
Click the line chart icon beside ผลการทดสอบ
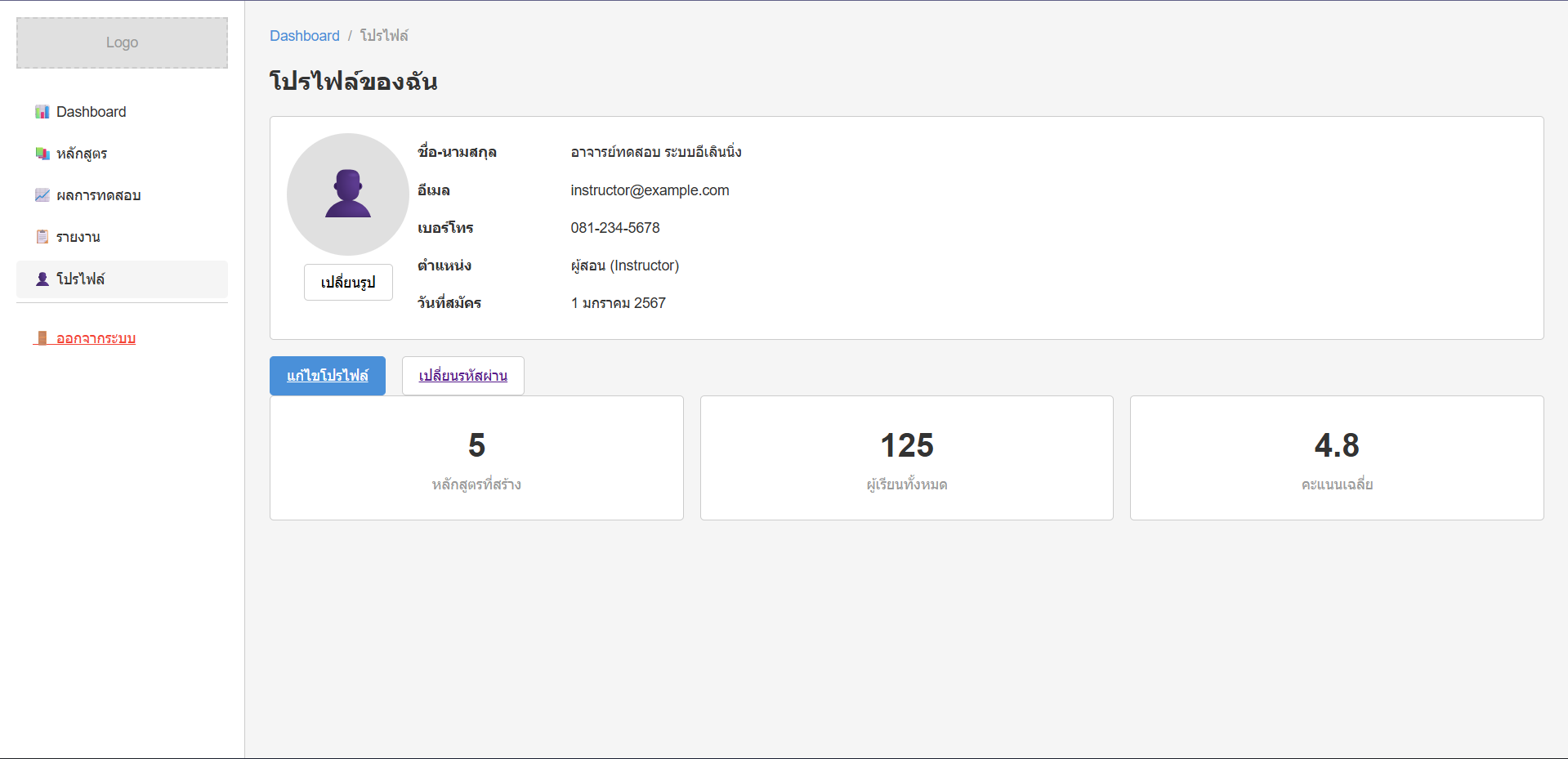pyautogui.click(x=42, y=195)
